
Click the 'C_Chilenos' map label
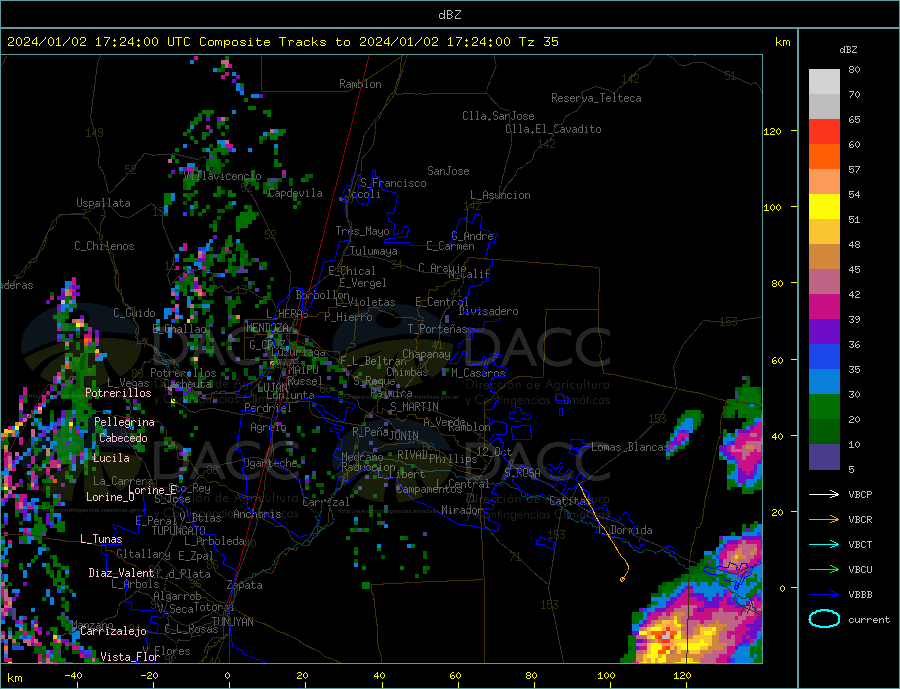[104, 246]
